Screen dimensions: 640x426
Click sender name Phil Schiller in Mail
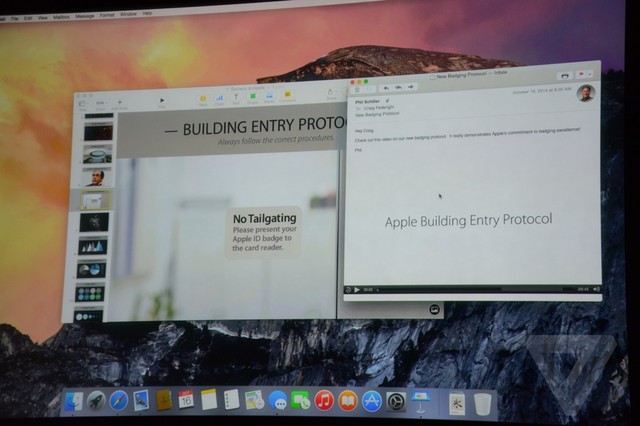tap(367, 102)
